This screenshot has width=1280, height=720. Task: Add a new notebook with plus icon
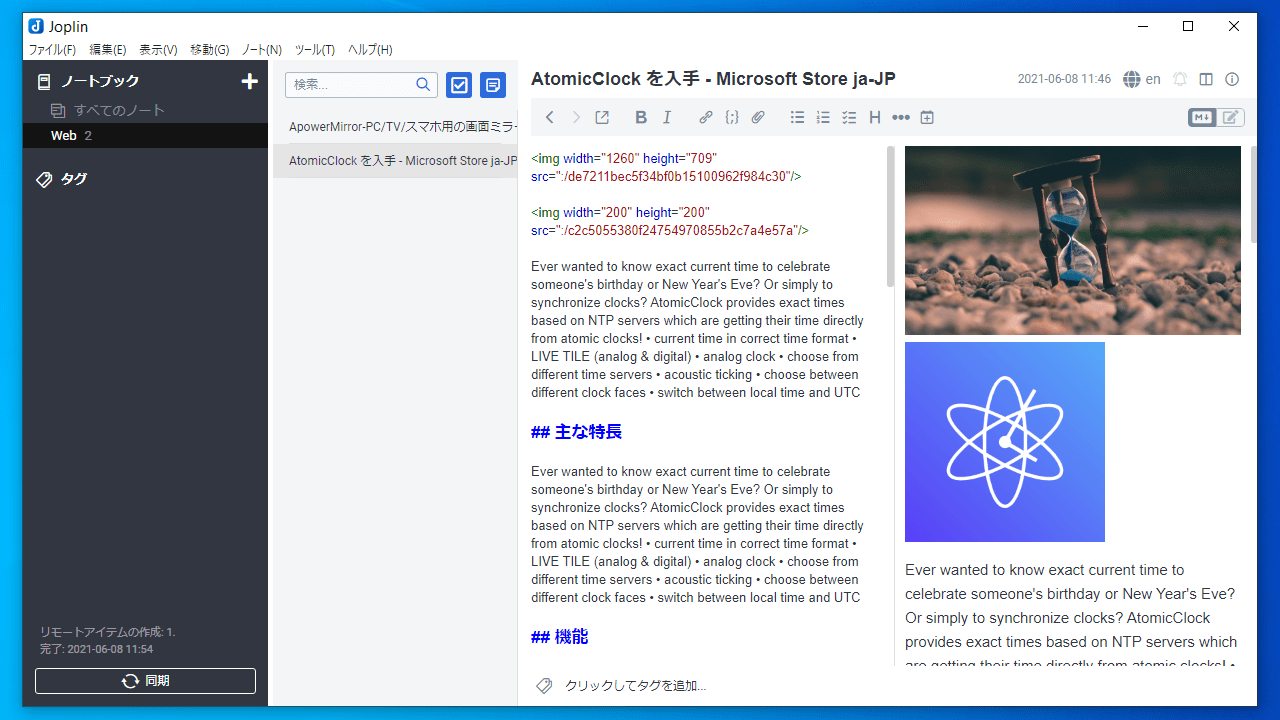[x=250, y=82]
